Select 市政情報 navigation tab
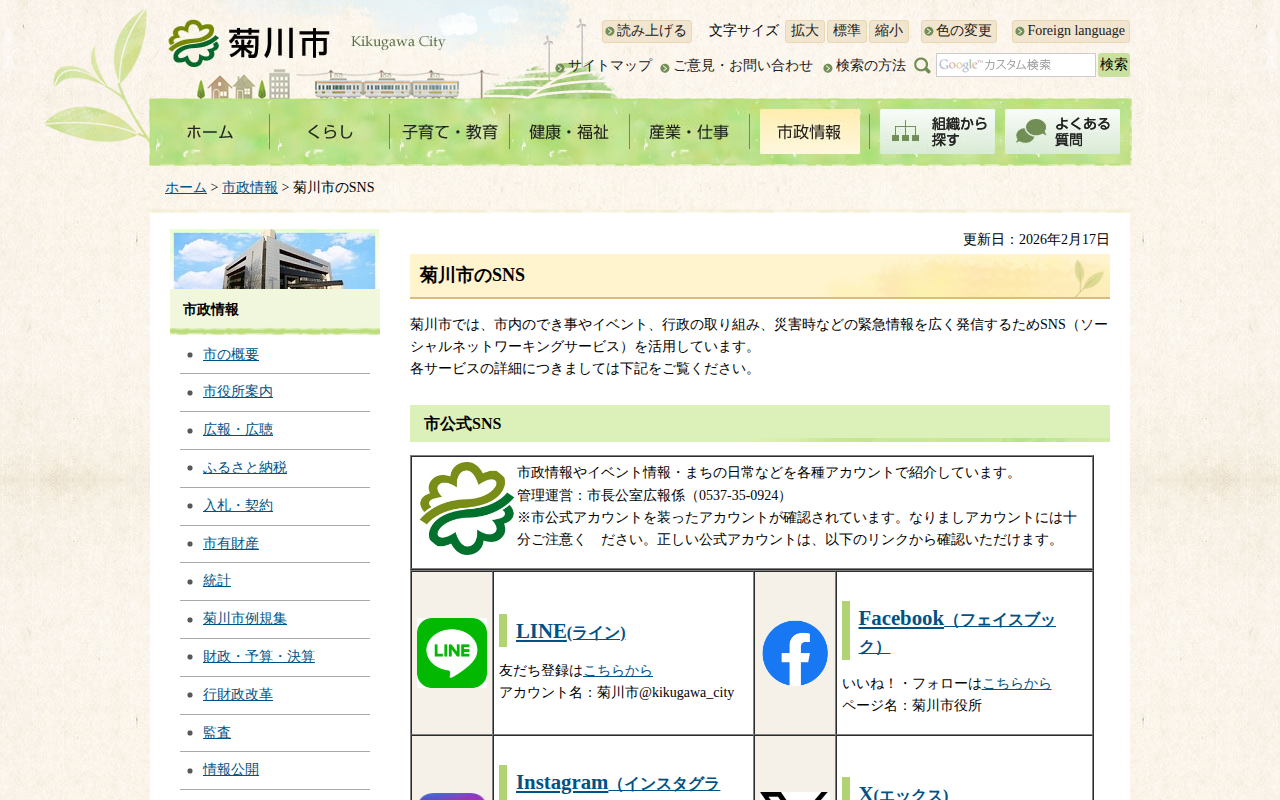 coord(809,131)
